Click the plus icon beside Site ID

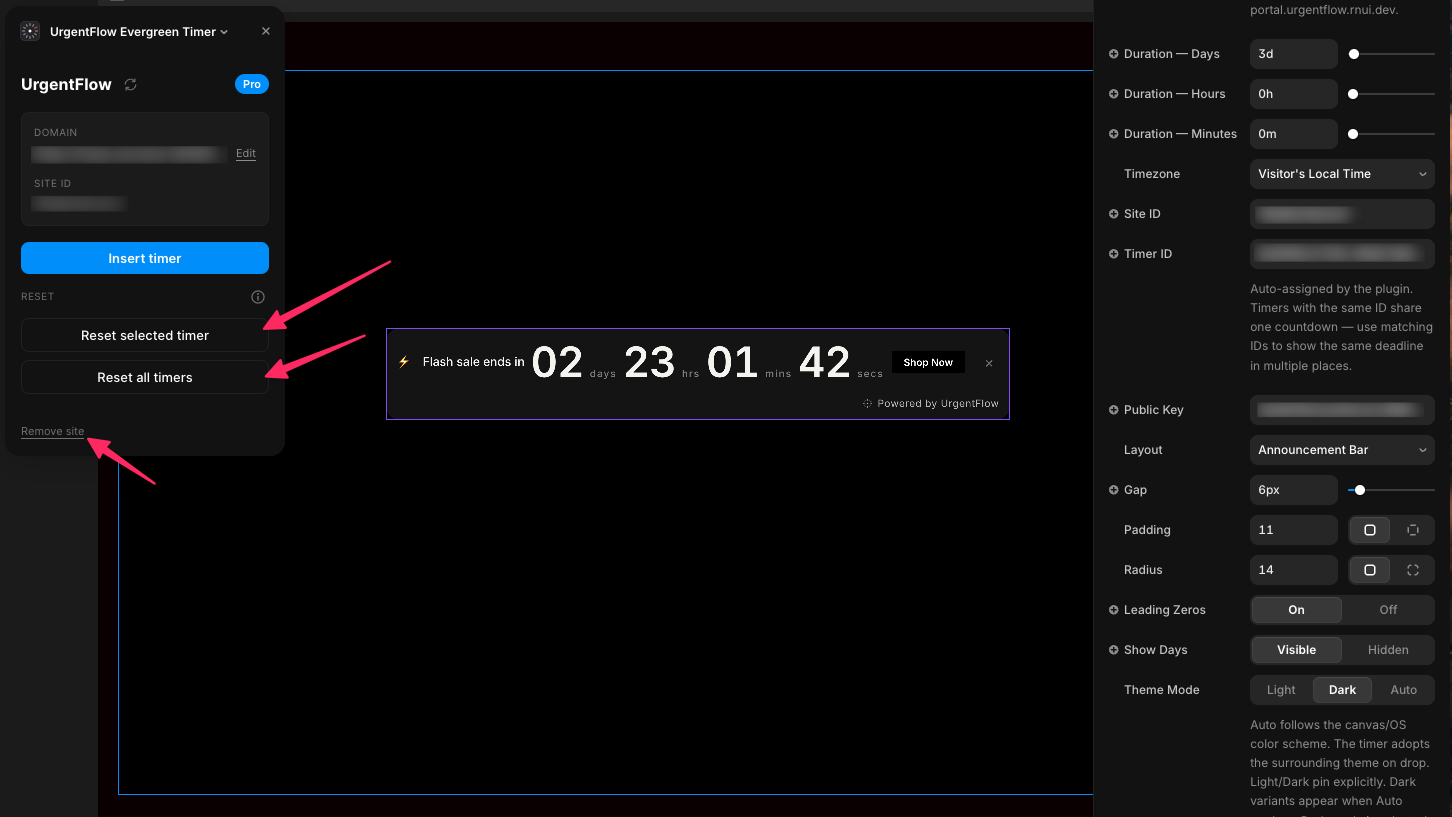pyautogui.click(x=1114, y=214)
